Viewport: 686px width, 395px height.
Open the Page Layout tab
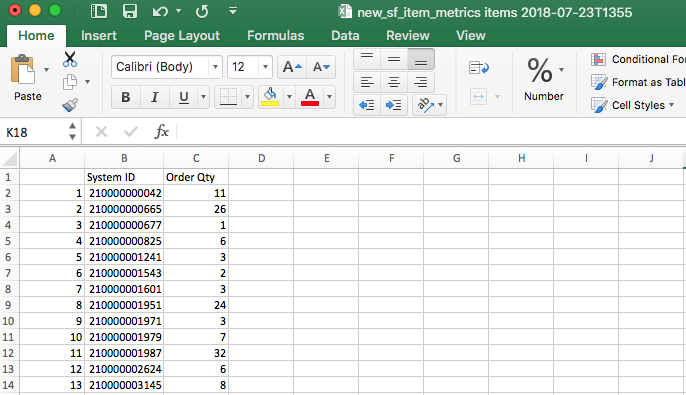[x=182, y=35]
